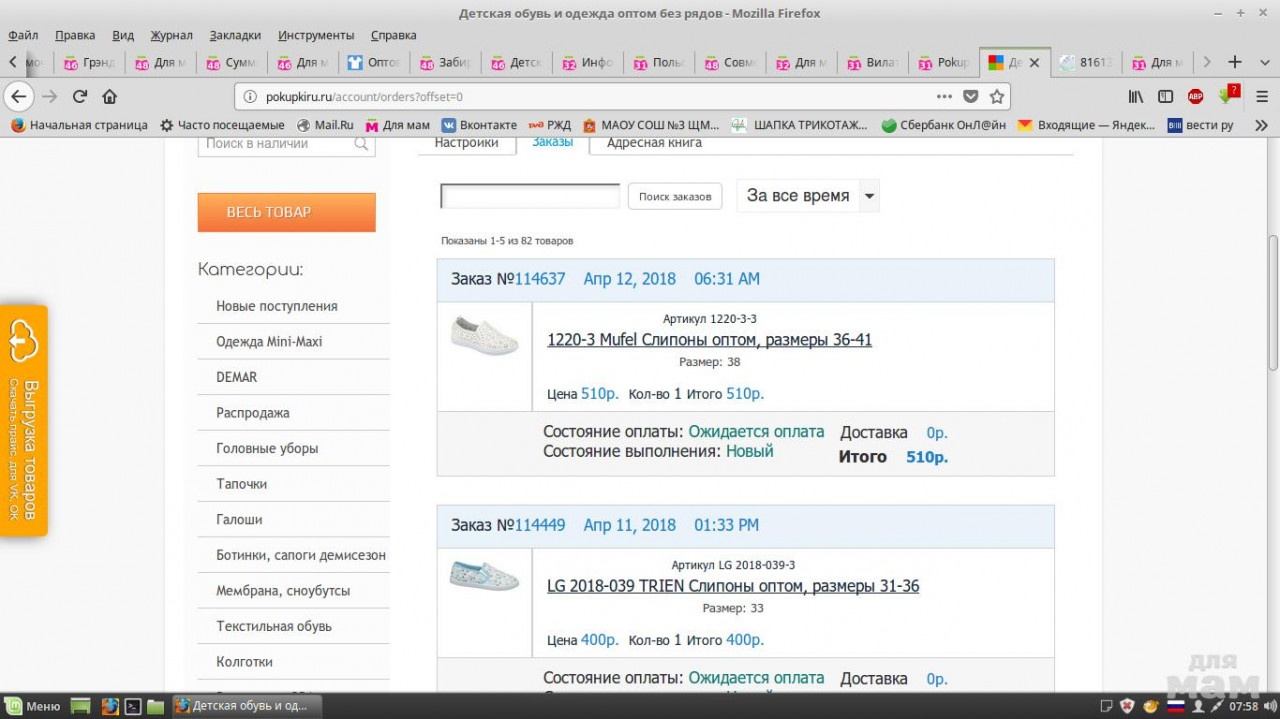Go to Firefox home page icon
Viewport: 1280px width, 719px height.
[110, 97]
